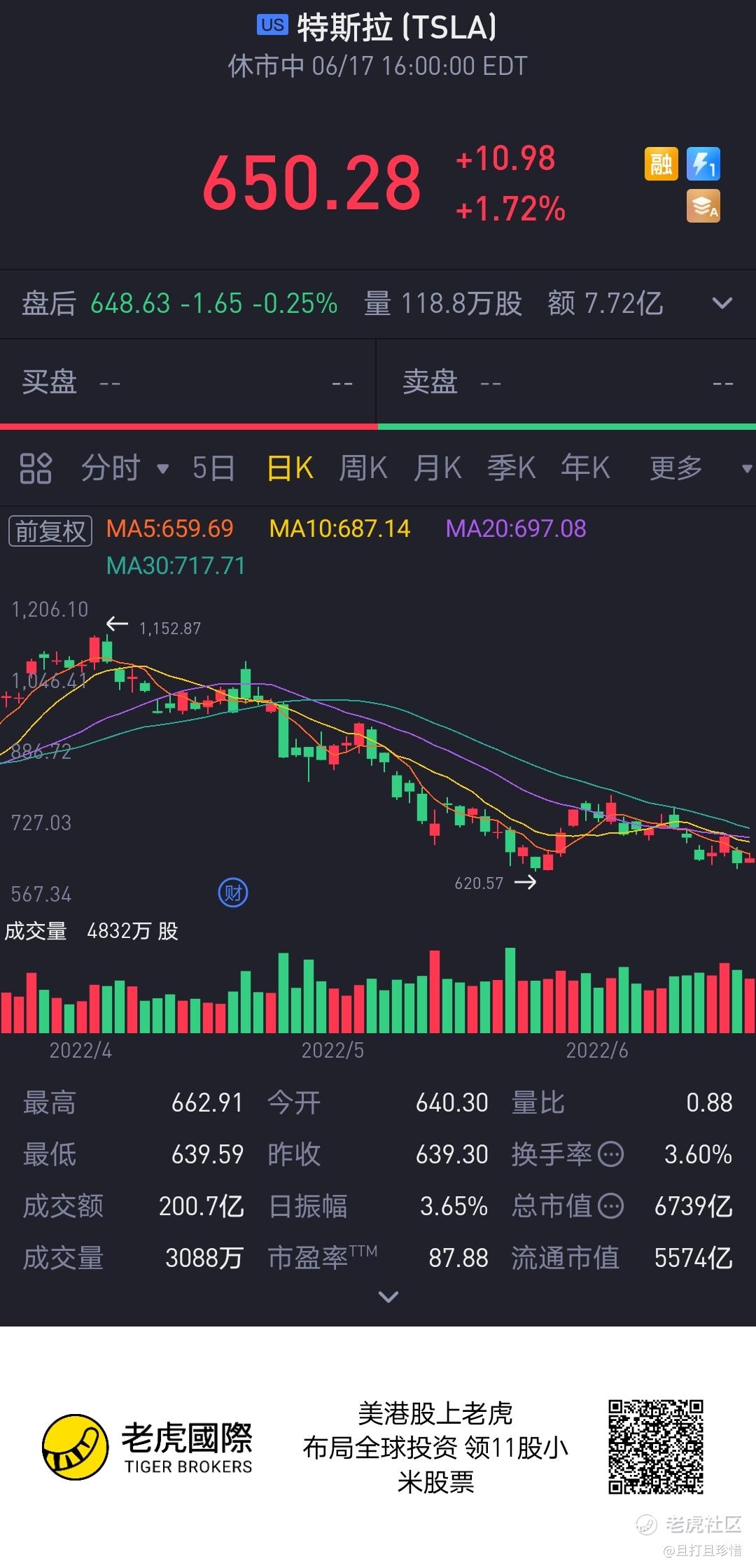Tap info icon next to 总市值
Screen dimensions: 756x1568
(x=611, y=1206)
